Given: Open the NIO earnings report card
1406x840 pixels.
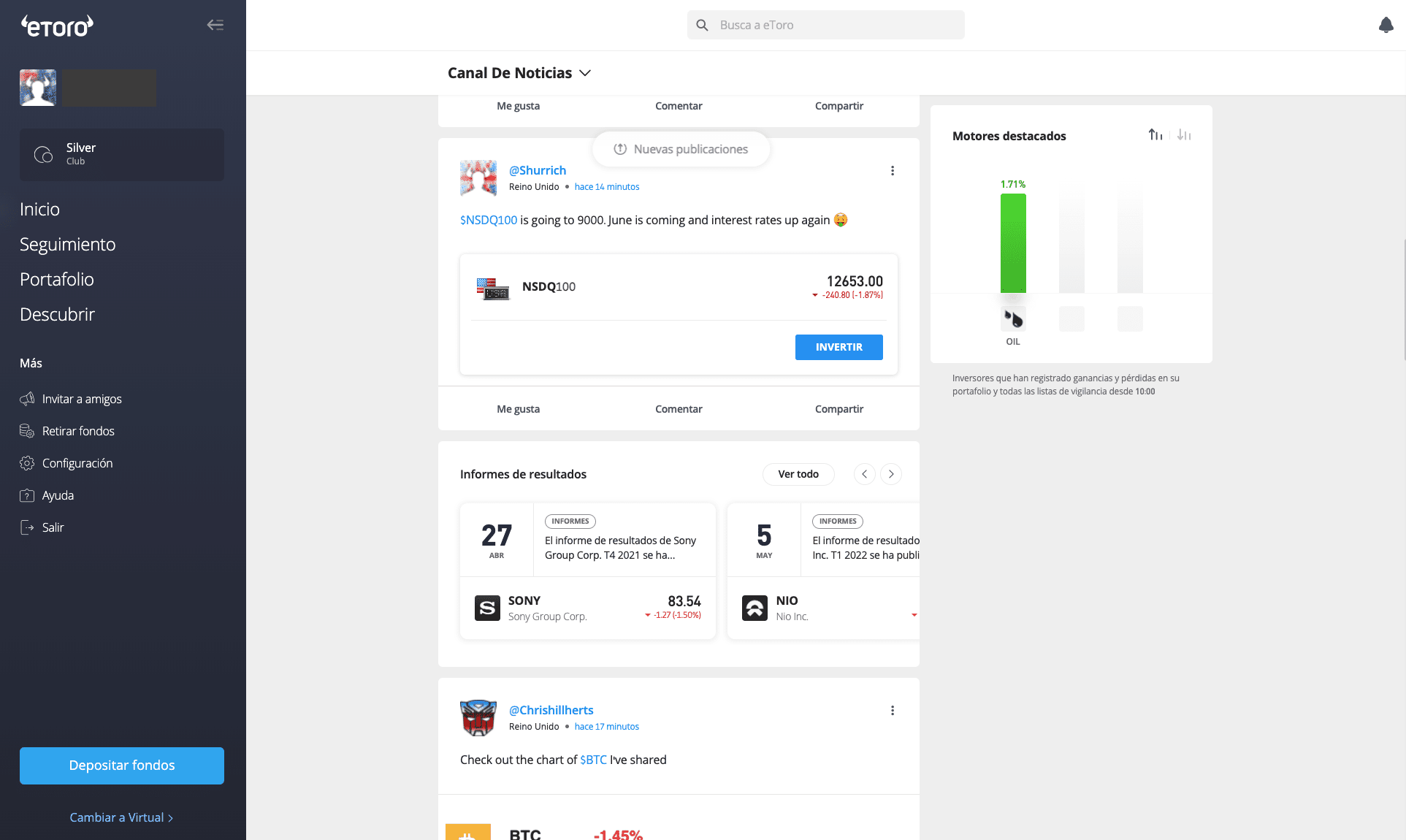Looking at the screenshot, I should (x=824, y=571).
